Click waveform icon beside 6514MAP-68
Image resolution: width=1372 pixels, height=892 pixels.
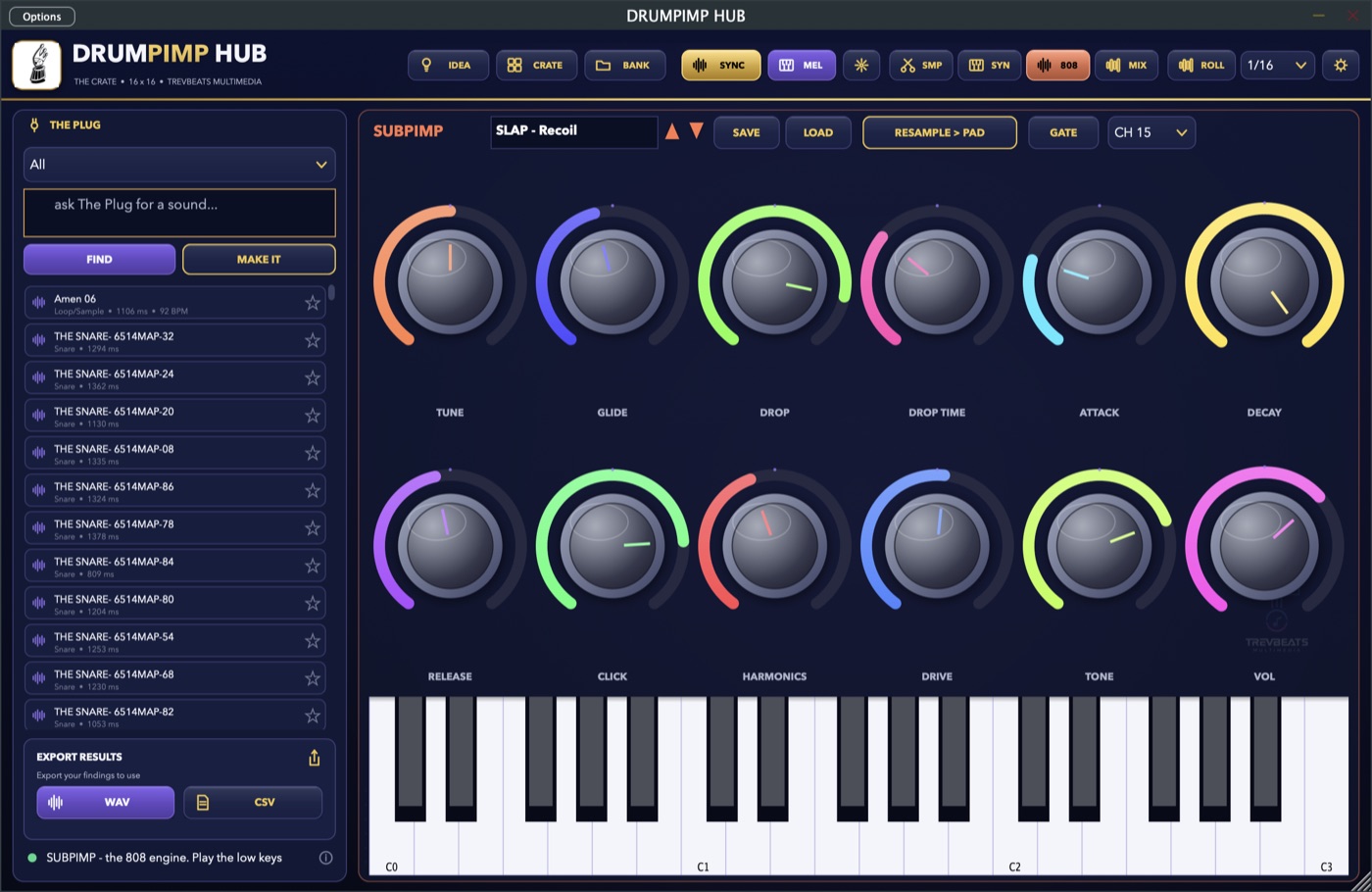(x=39, y=678)
